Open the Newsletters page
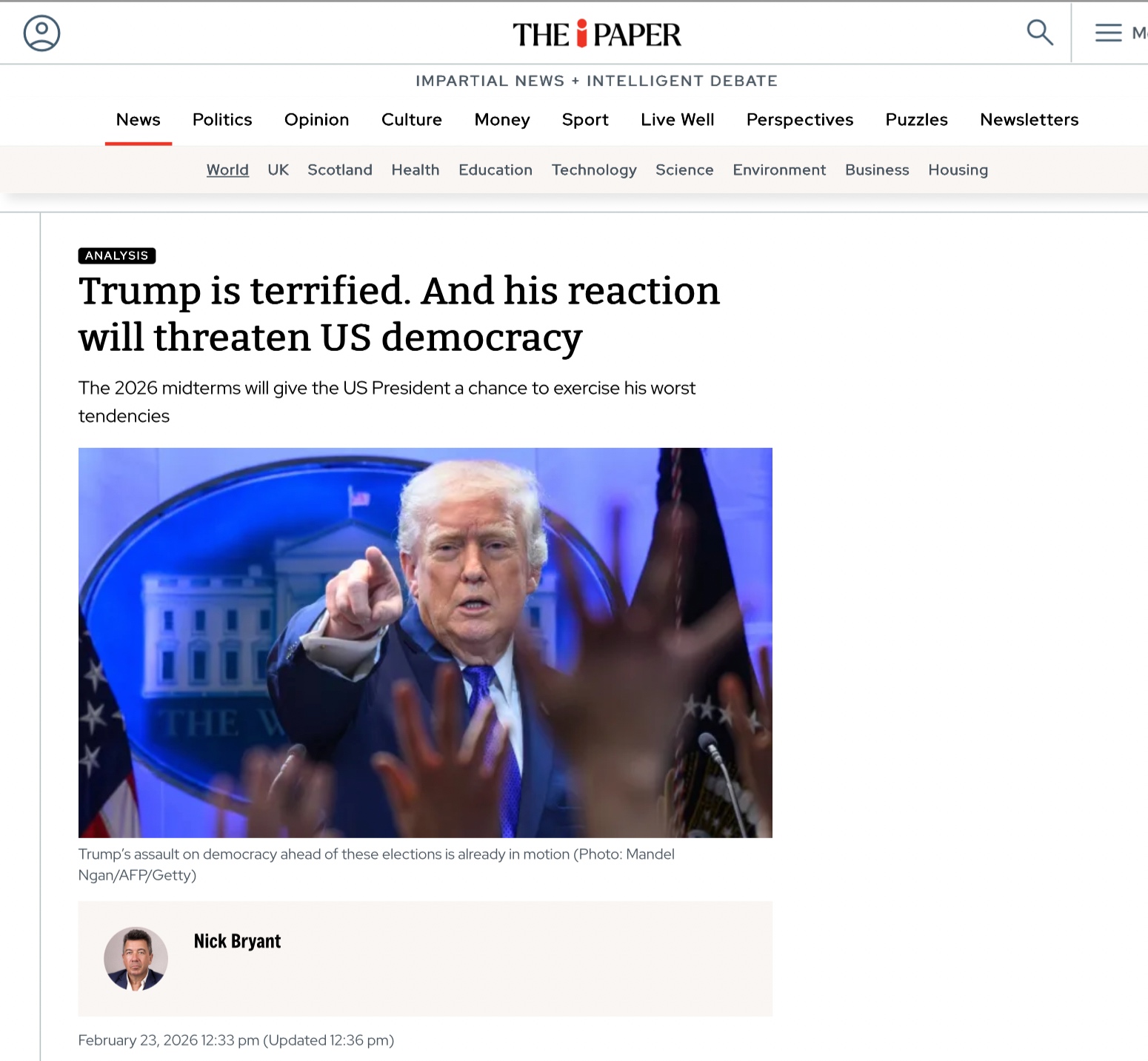This screenshot has height=1061, width=1148. (1029, 120)
